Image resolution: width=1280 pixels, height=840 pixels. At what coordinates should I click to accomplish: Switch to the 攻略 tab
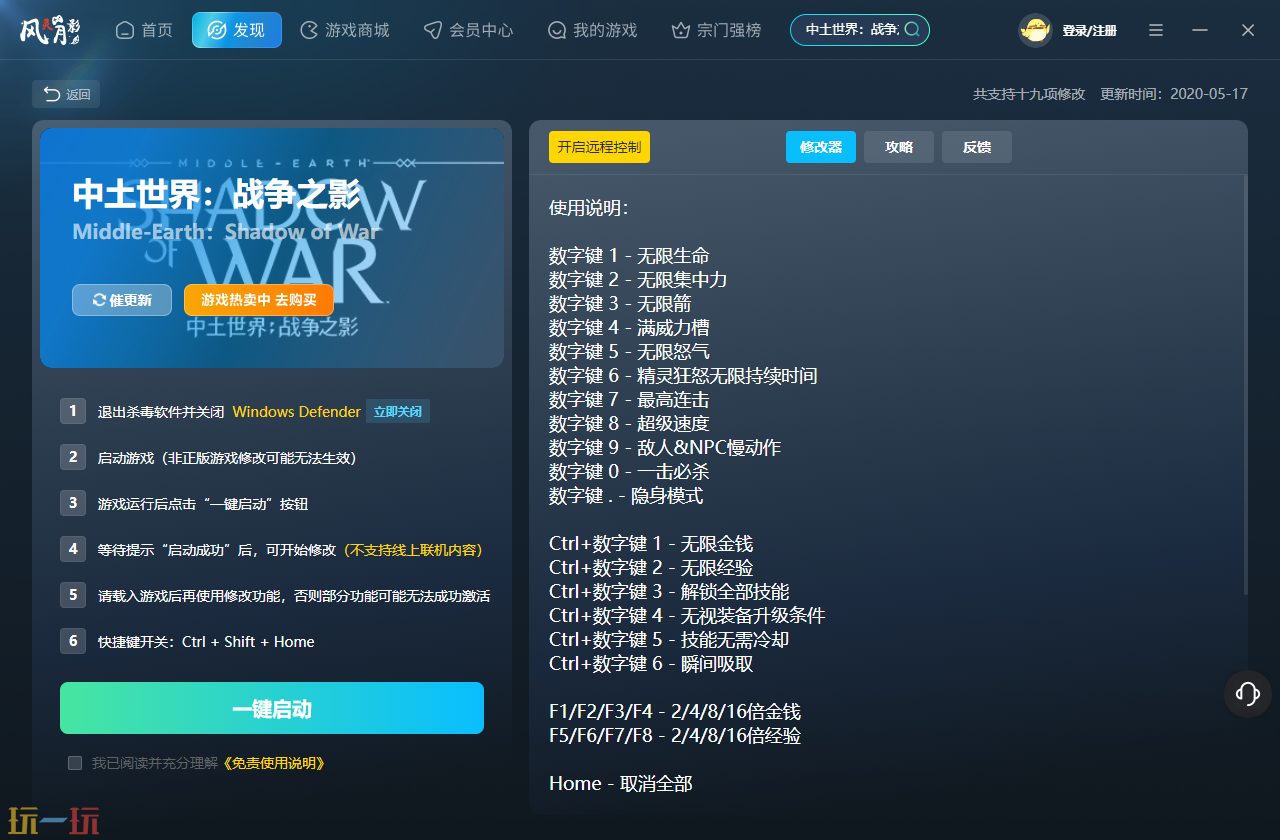click(x=899, y=147)
